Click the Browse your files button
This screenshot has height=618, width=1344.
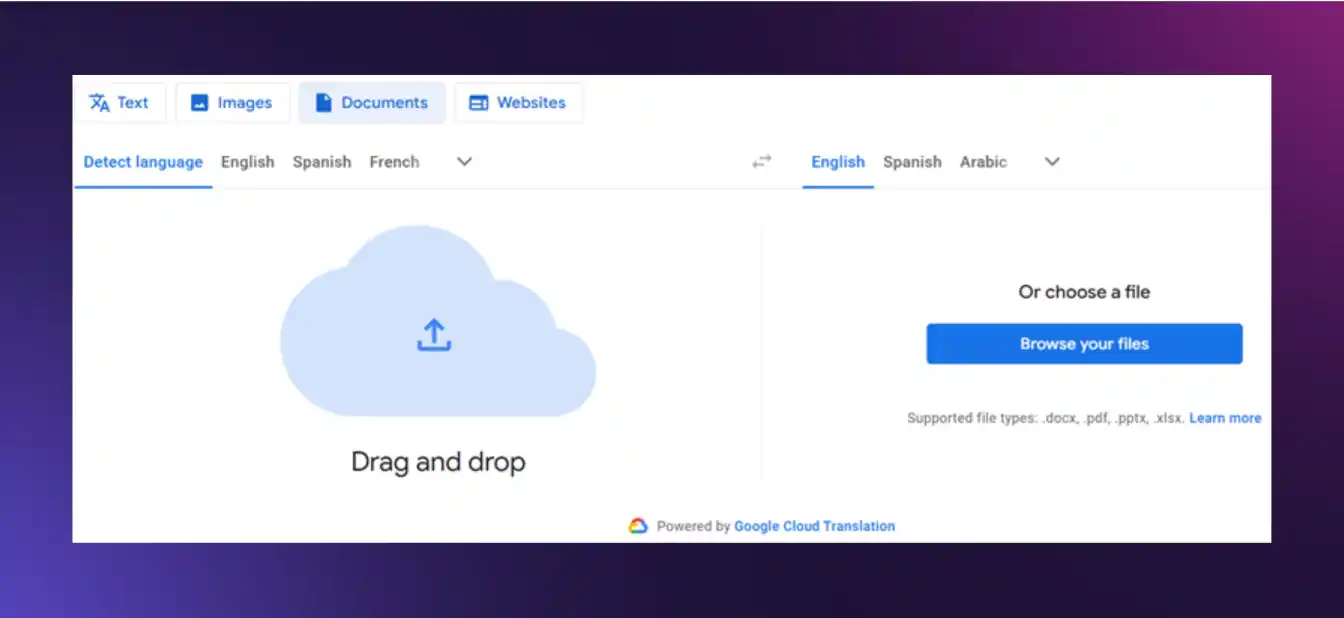[x=1084, y=344]
